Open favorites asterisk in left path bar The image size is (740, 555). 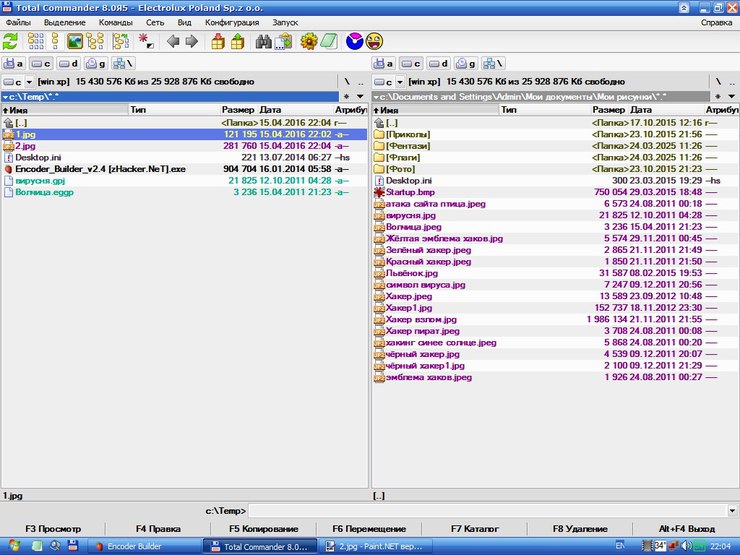(x=346, y=97)
